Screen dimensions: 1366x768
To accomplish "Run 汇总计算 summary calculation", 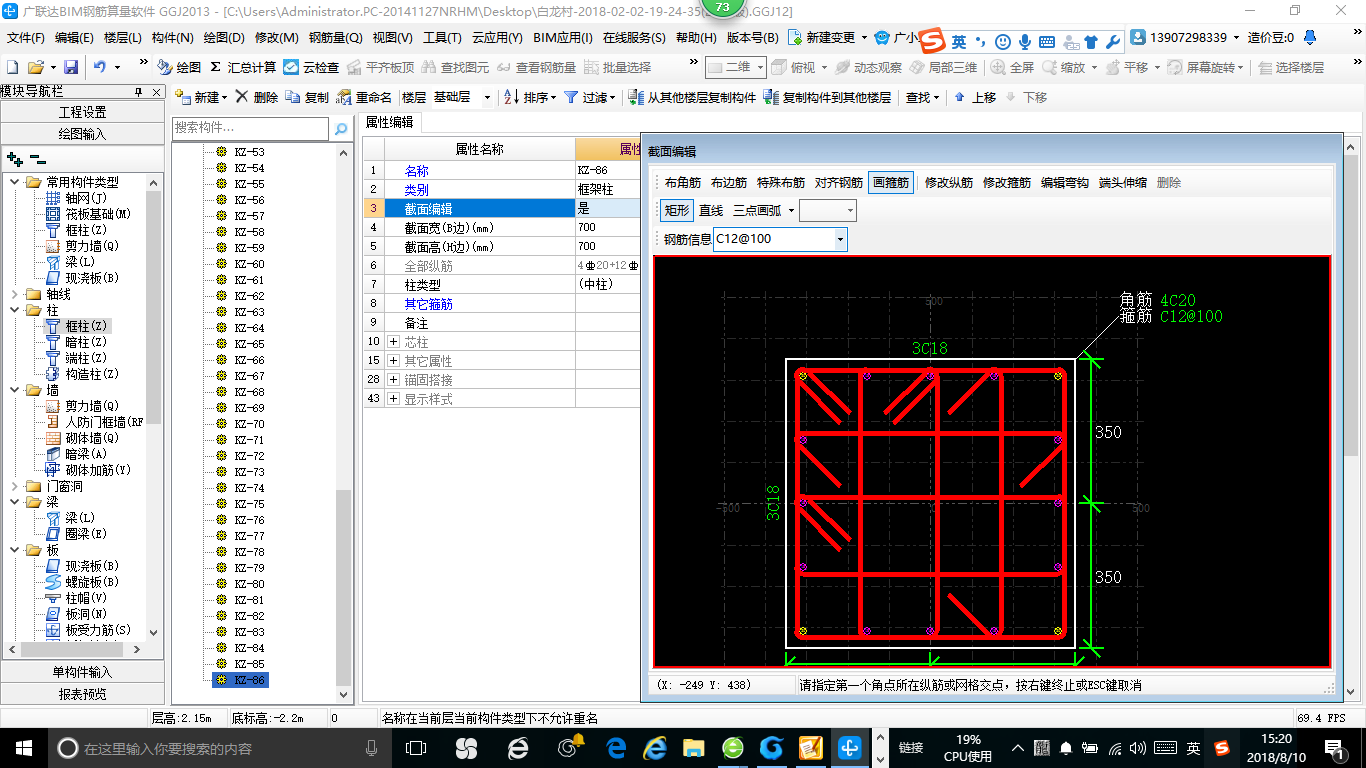I will [243, 67].
